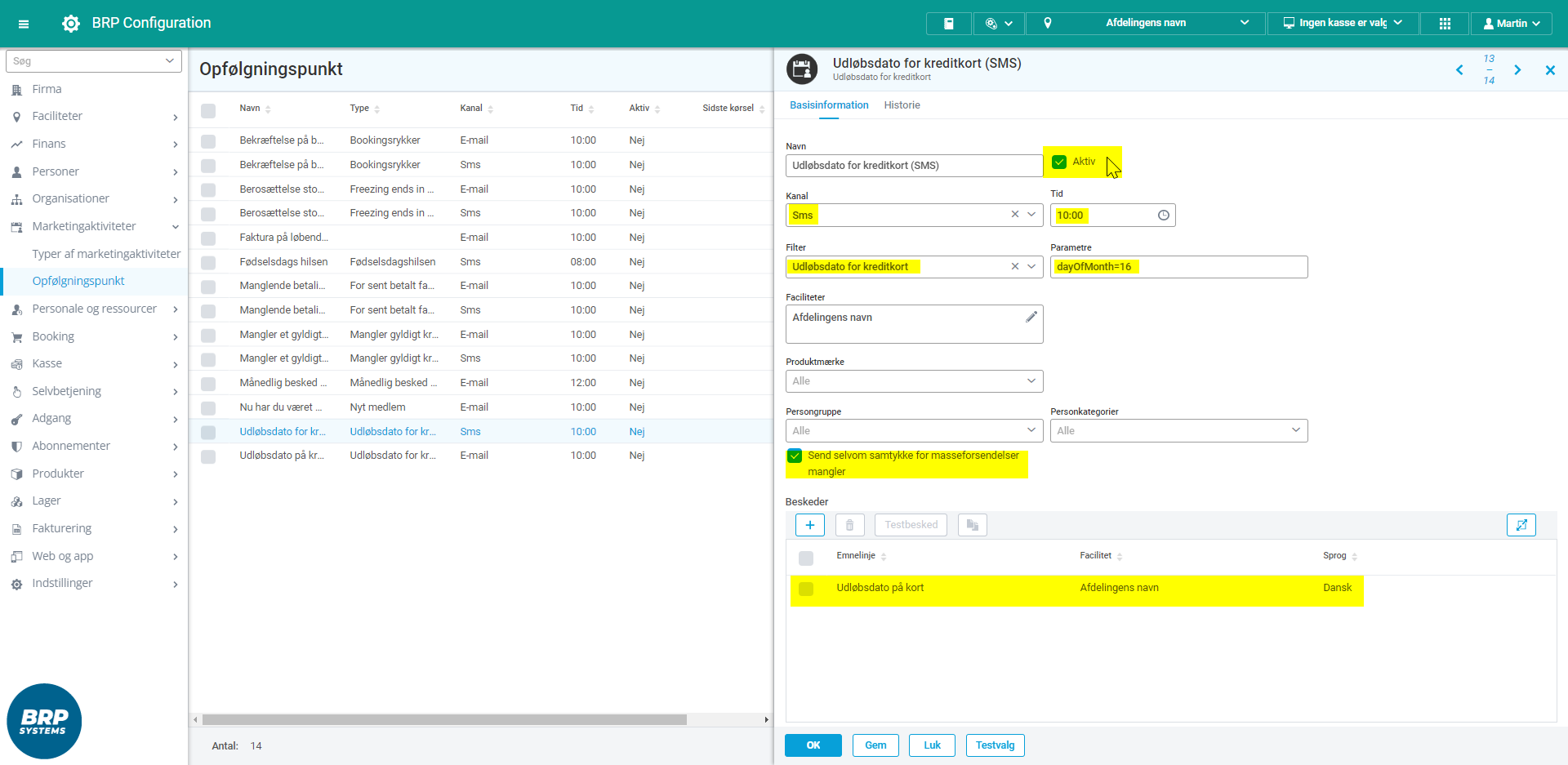1568x765 pixels.
Task: Clear the Kanal Sms selection
Action: click(1015, 215)
